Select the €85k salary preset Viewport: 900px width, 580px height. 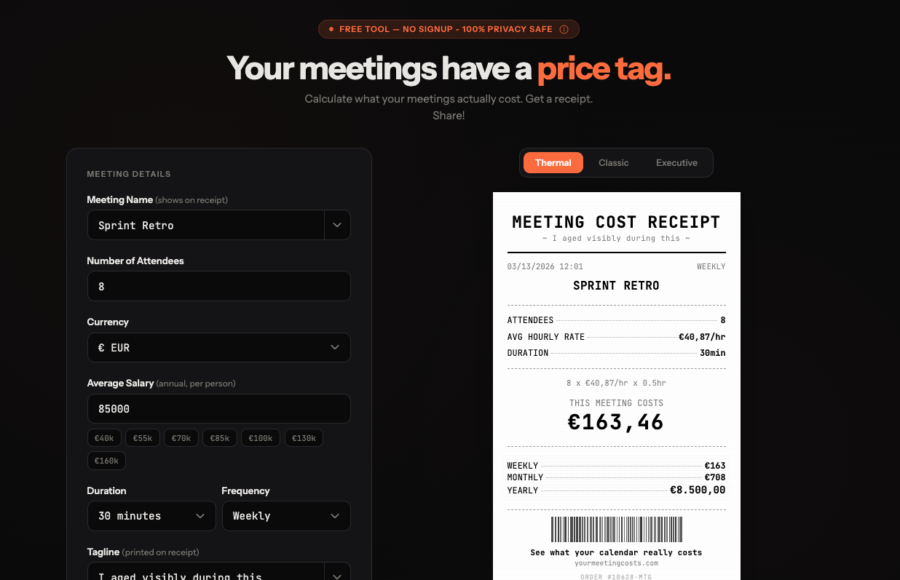coord(220,438)
